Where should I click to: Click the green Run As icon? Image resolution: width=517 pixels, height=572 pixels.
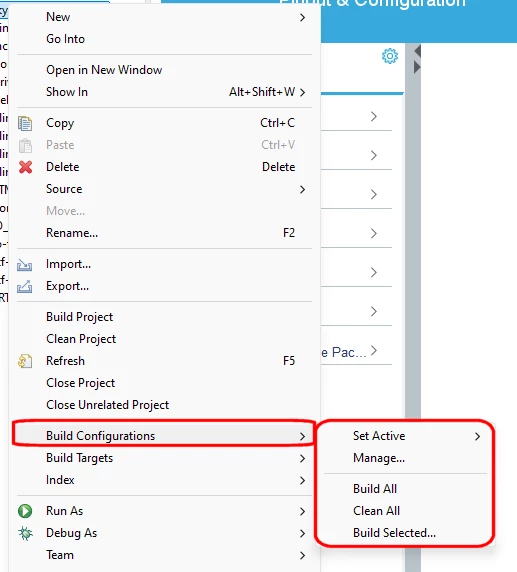(25, 511)
